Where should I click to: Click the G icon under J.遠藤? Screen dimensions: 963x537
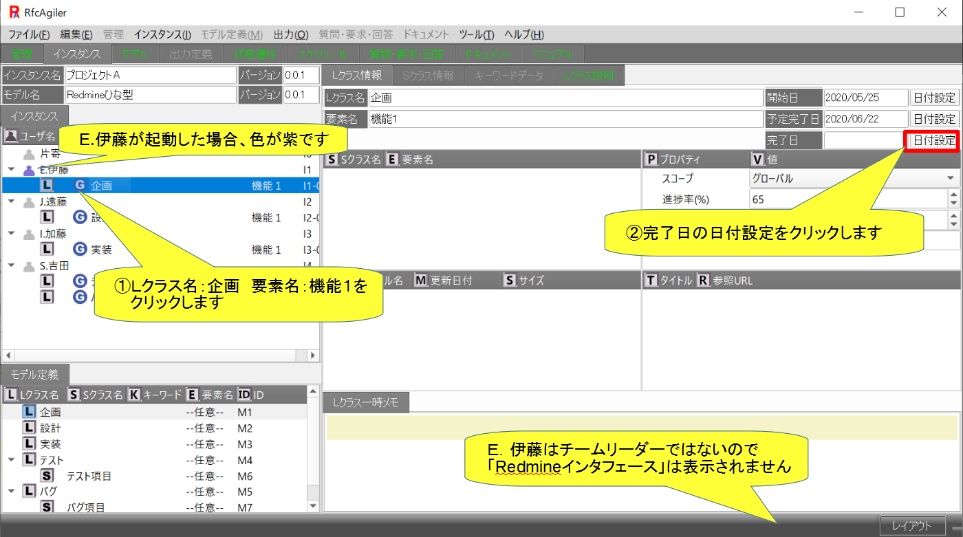click(x=80, y=217)
